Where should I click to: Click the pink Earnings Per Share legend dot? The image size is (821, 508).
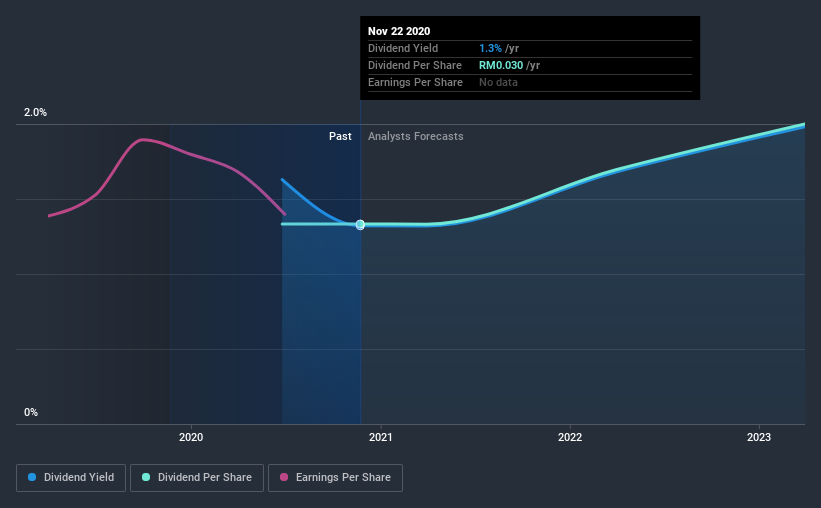pyautogui.click(x=284, y=477)
